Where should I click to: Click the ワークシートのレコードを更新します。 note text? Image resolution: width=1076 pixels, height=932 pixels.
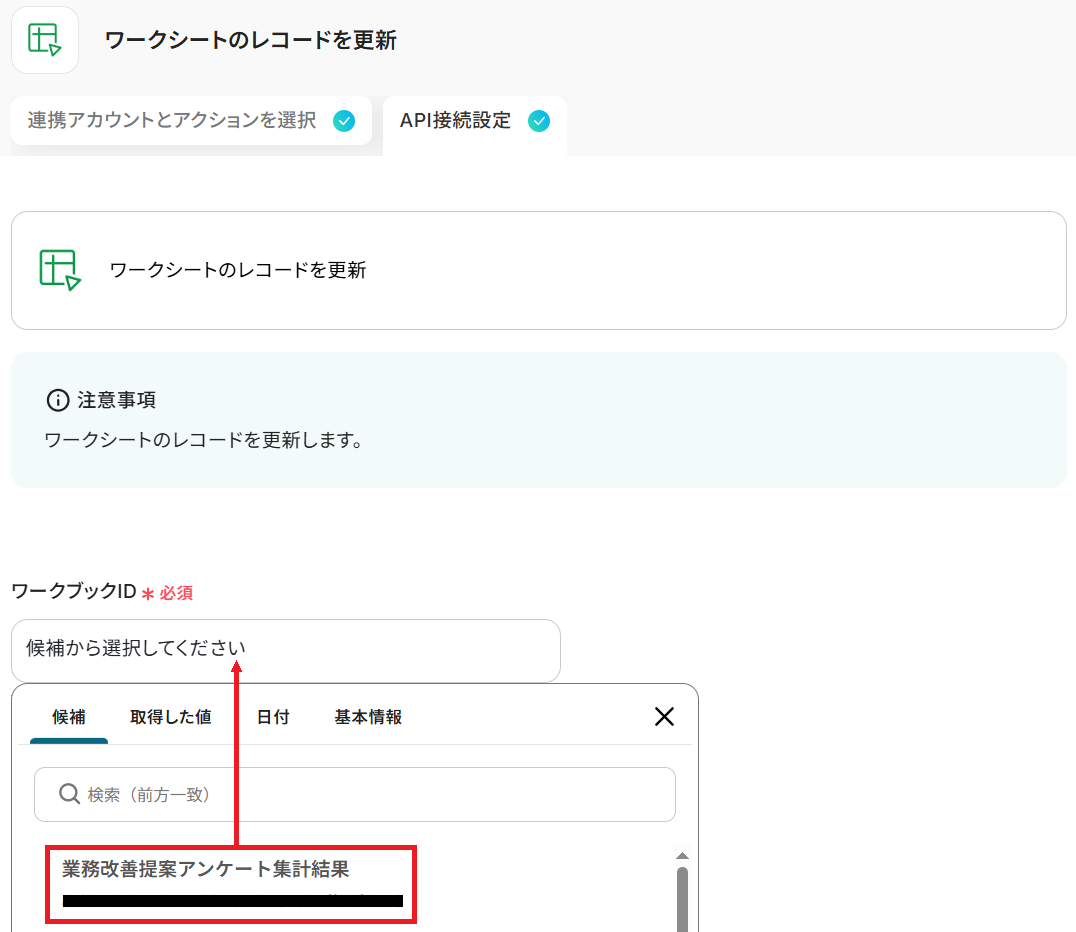(x=204, y=439)
